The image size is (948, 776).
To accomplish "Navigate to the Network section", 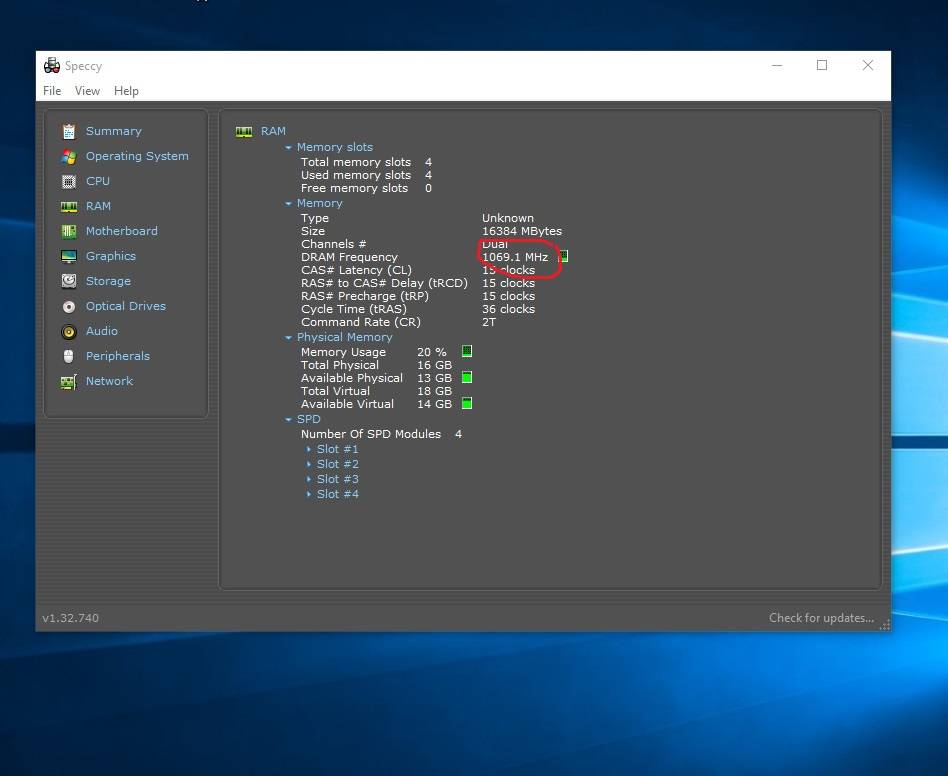I will [x=109, y=381].
